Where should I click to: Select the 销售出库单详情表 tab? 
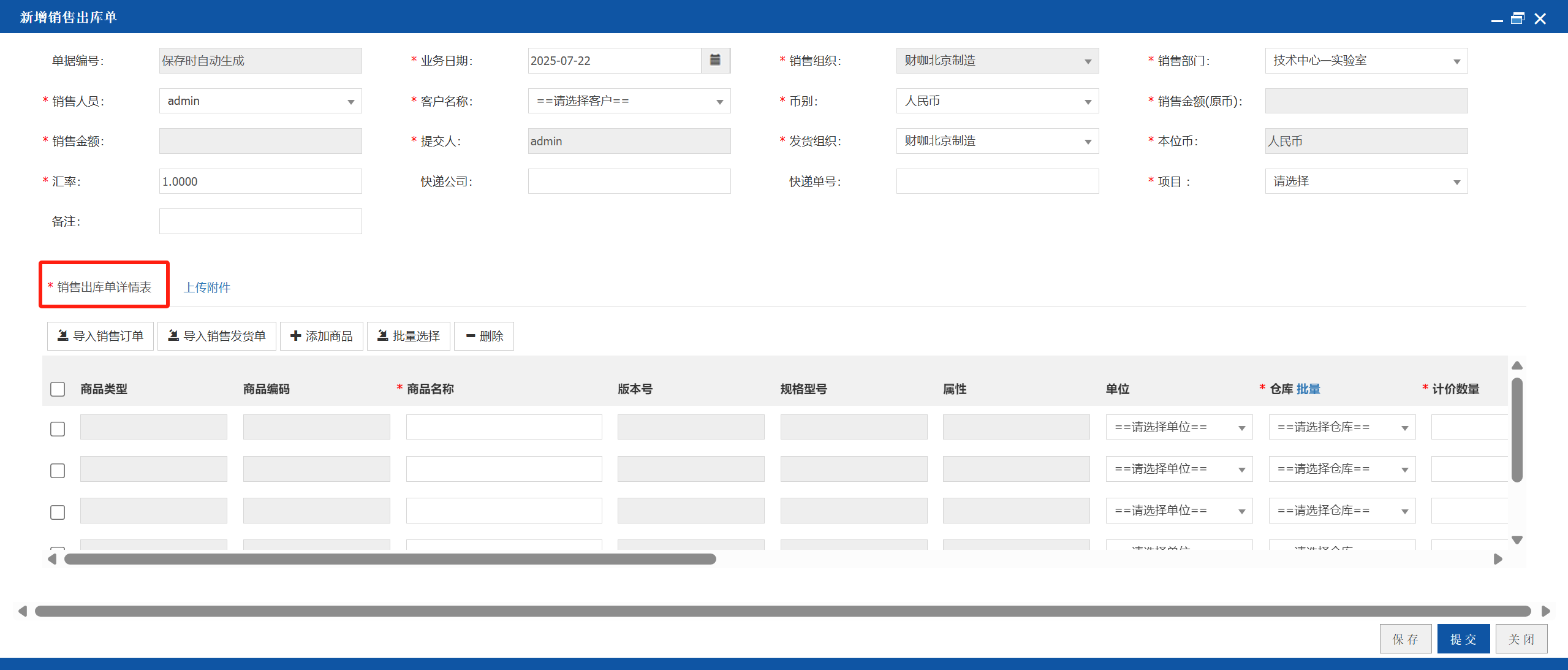[x=104, y=287]
